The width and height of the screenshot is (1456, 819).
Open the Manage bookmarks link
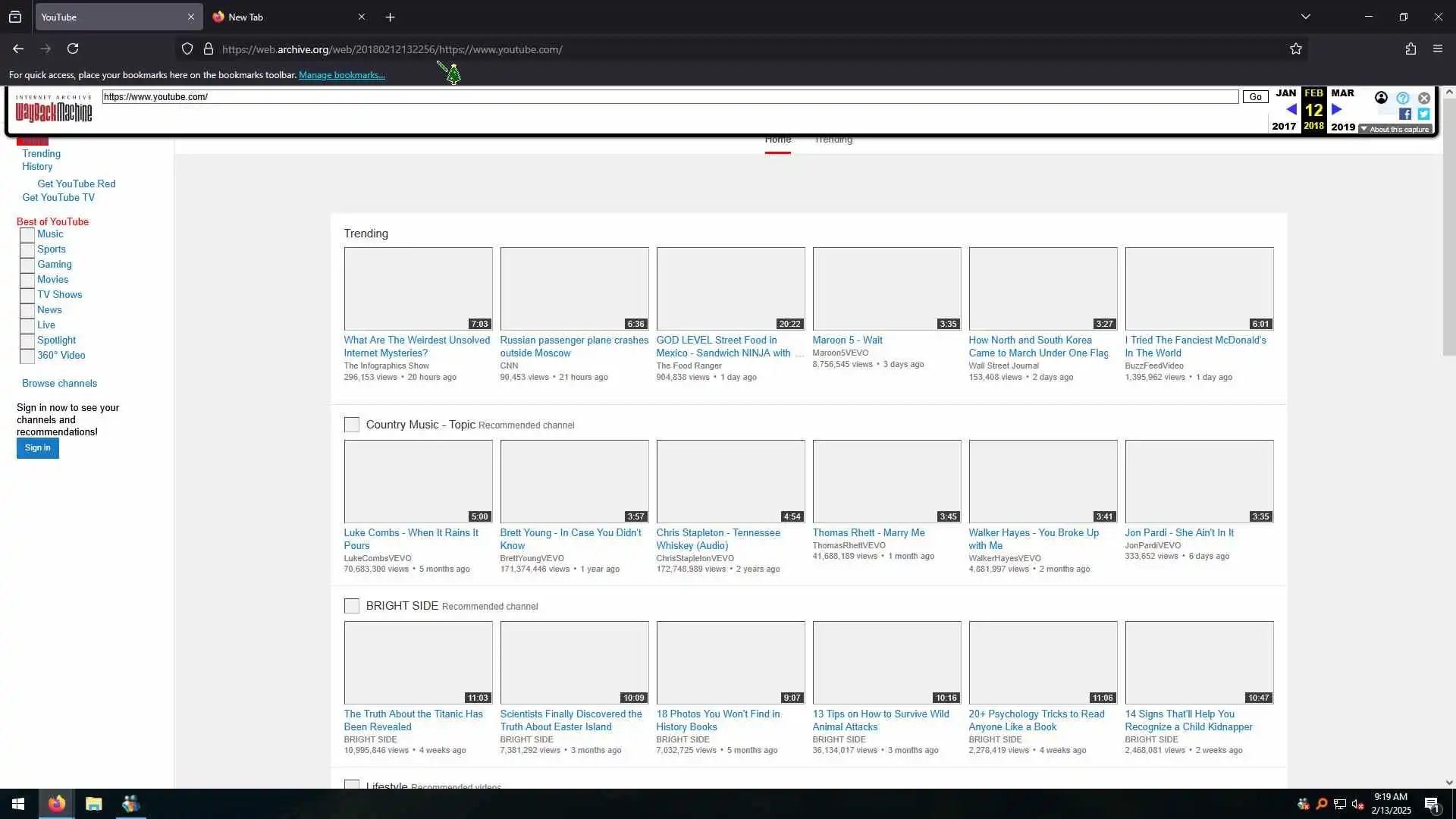click(x=341, y=75)
